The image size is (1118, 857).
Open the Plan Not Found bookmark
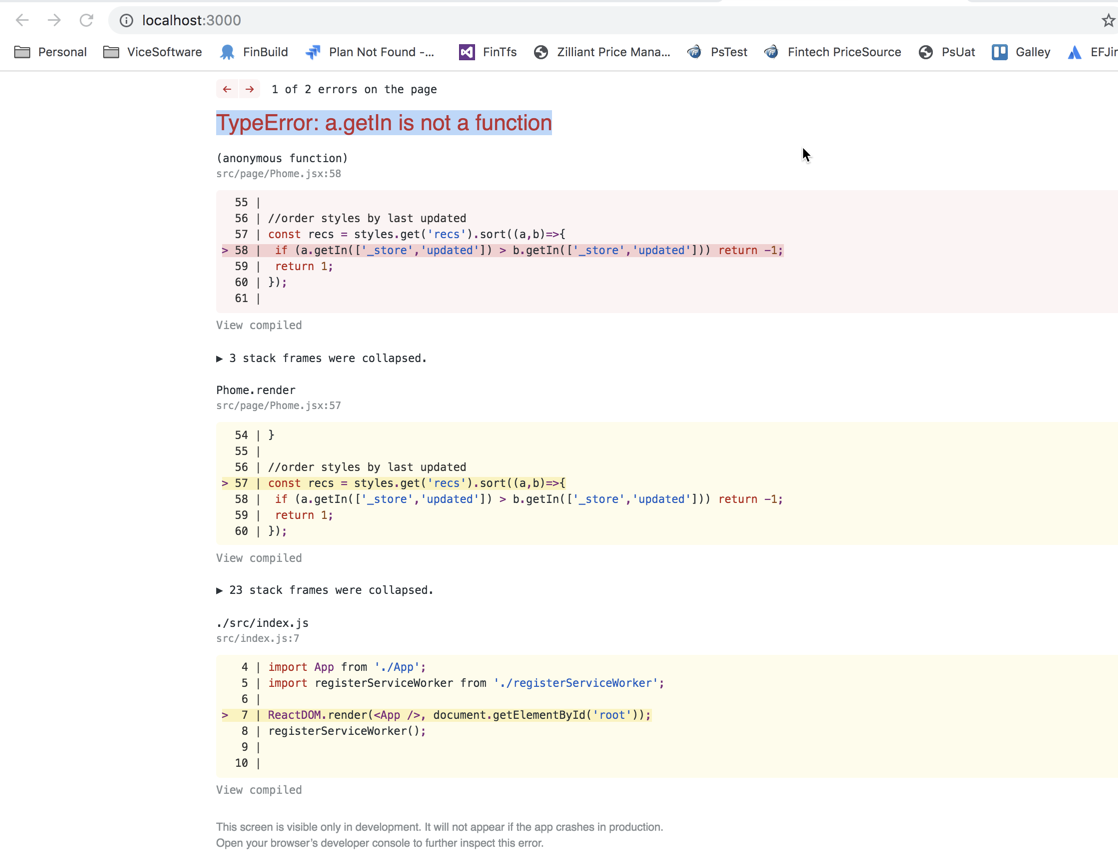tap(370, 52)
